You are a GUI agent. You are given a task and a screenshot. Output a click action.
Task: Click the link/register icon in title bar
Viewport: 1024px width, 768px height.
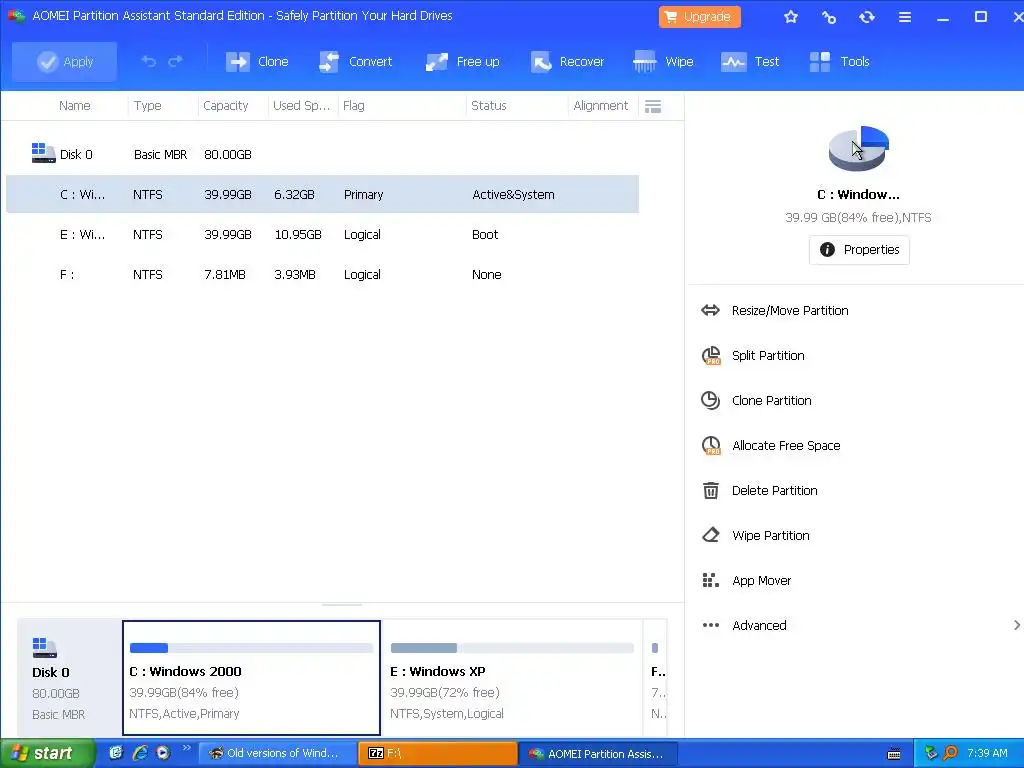829,17
